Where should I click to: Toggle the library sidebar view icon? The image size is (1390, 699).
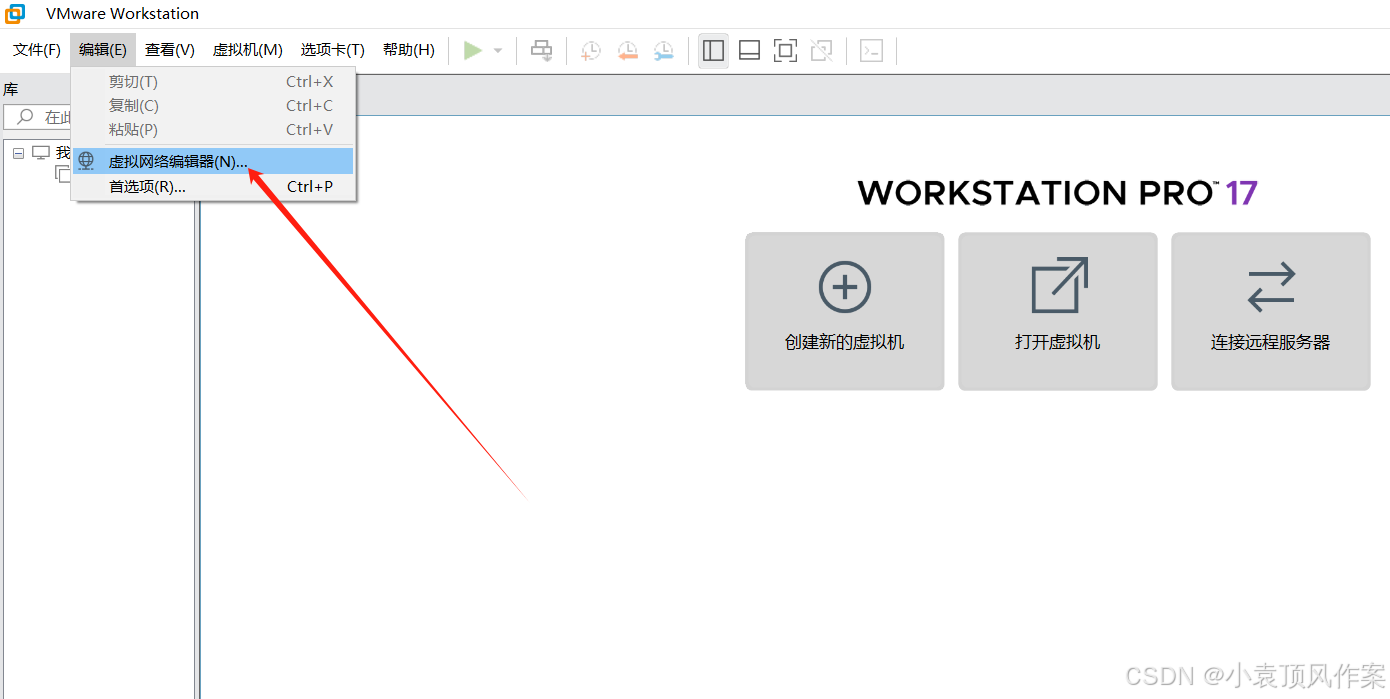pos(713,50)
